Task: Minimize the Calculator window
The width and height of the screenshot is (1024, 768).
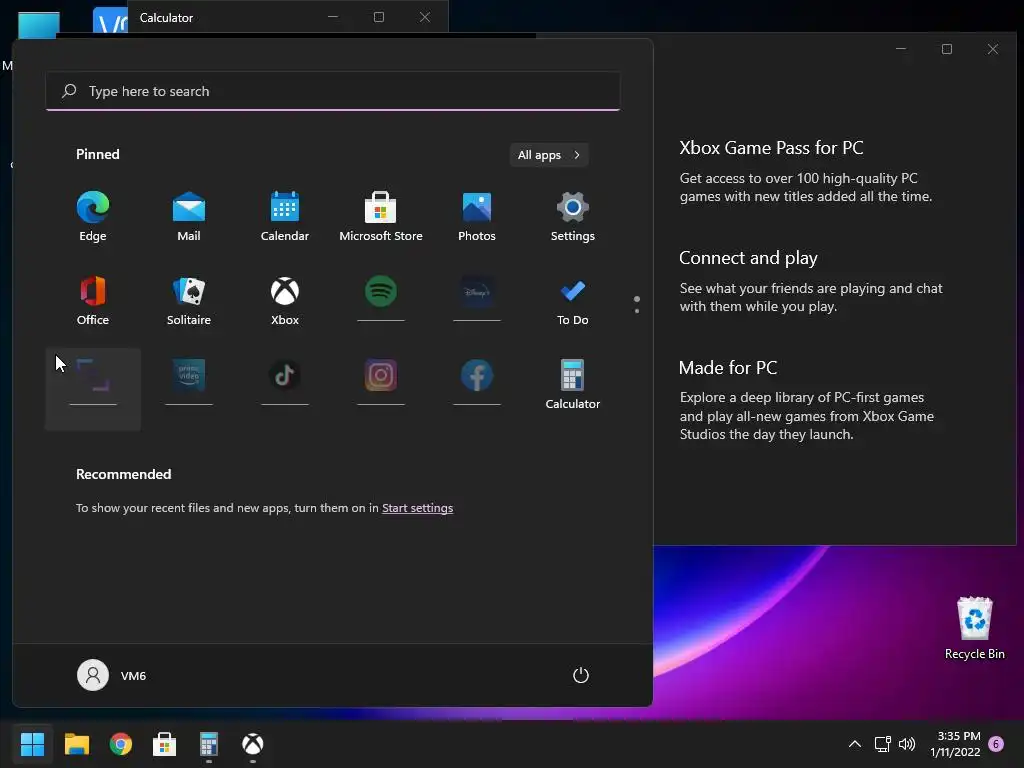Action: coord(333,17)
